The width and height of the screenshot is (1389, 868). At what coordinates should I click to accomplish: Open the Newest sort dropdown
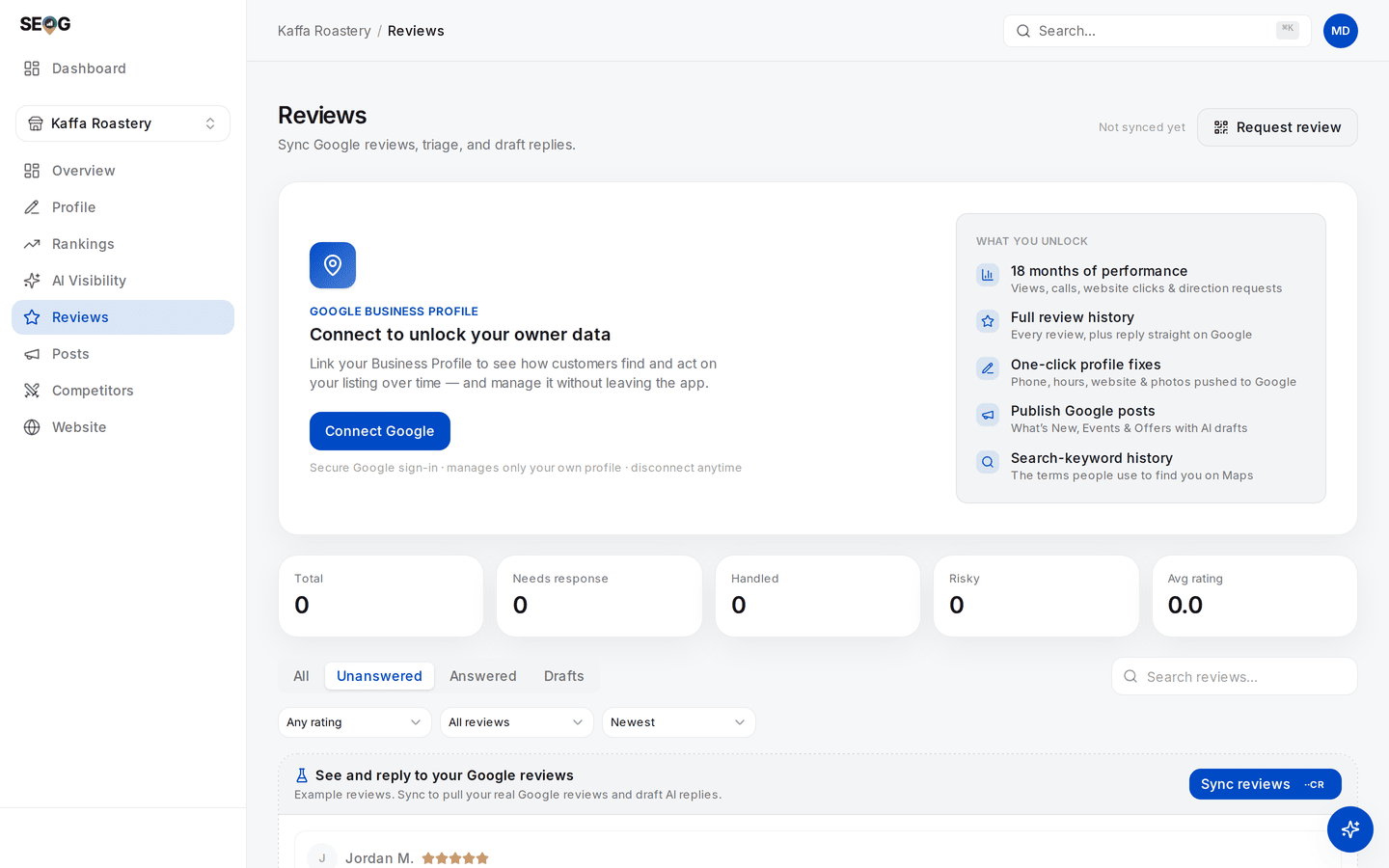(679, 722)
